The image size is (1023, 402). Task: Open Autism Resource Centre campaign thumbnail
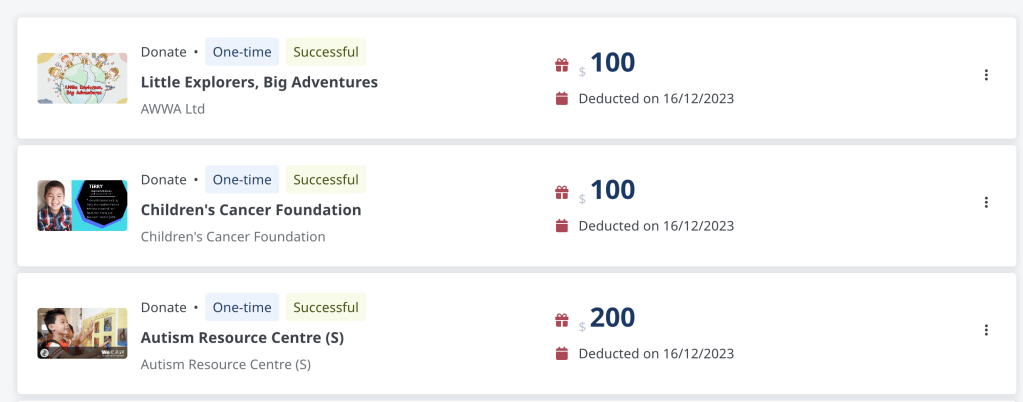82,333
